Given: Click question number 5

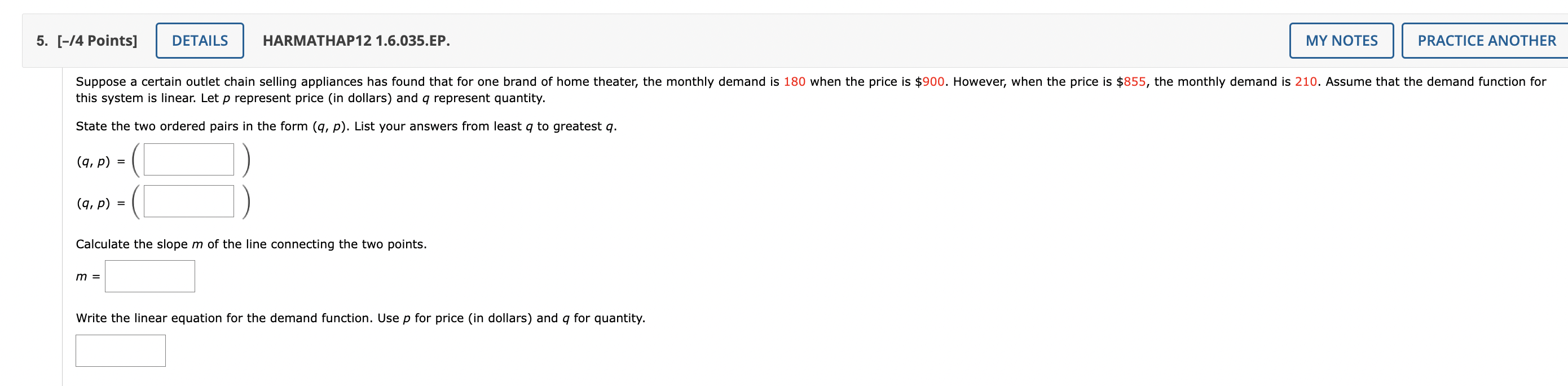Looking at the screenshot, I should coord(41,40).
